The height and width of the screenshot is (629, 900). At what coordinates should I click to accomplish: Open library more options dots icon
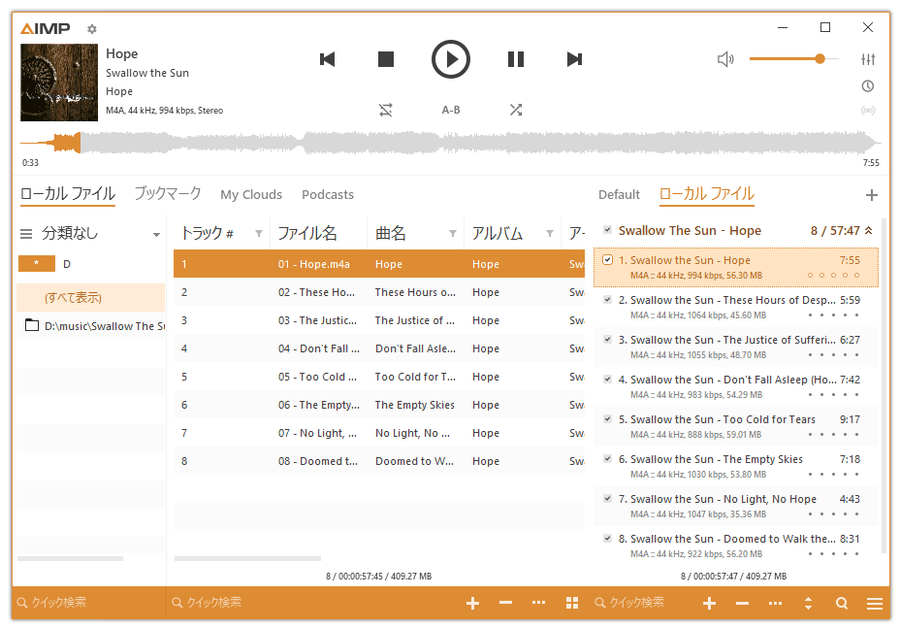tap(538, 603)
